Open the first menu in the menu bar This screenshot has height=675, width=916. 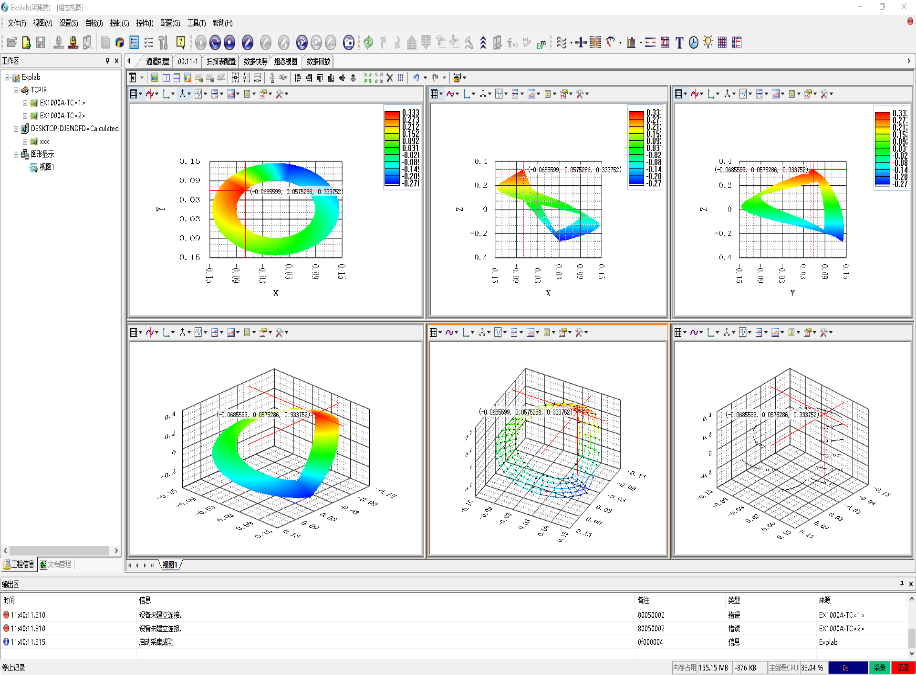16,22
